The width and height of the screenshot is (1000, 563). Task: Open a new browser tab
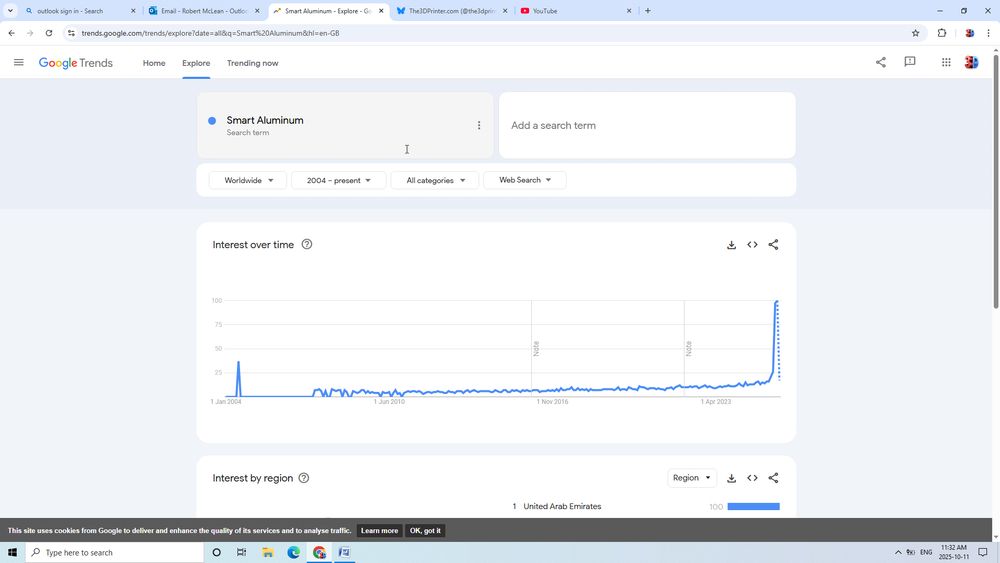(x=648, y=11)
